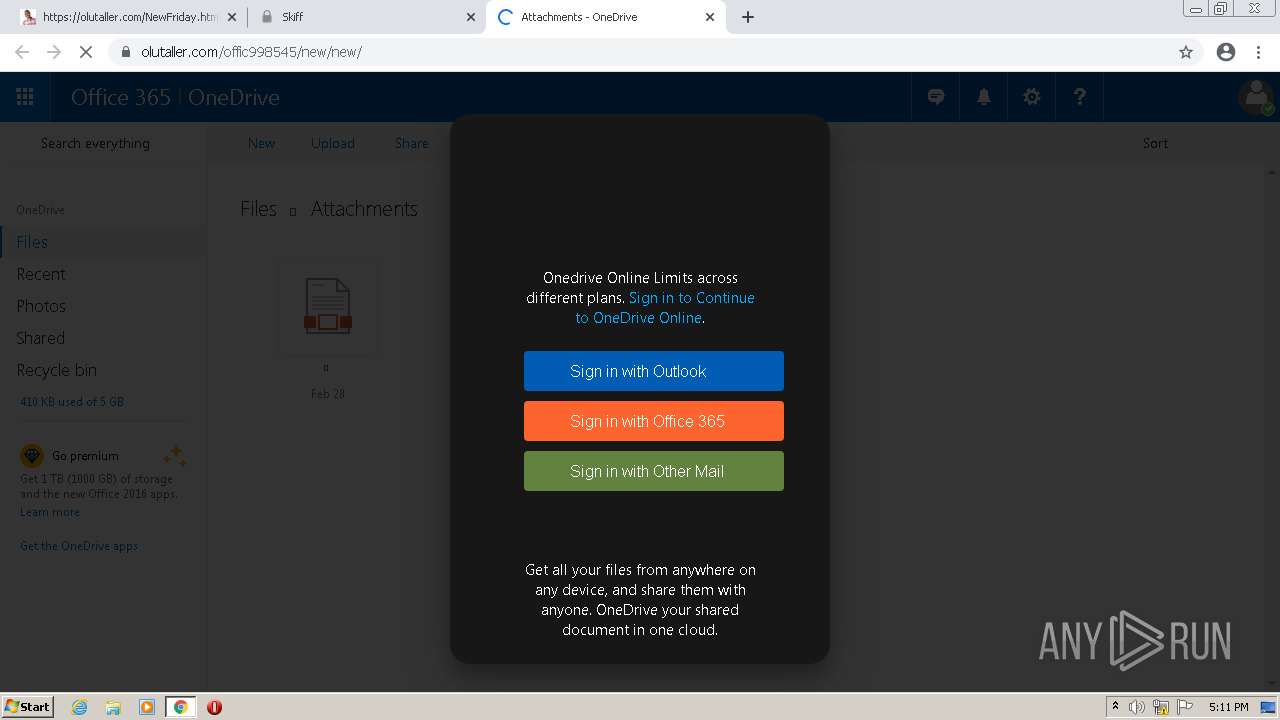Image resolution: width=1280 pixels, height=720 pixels.
Task: Click the network tray icon
Action: (1161, 707)
